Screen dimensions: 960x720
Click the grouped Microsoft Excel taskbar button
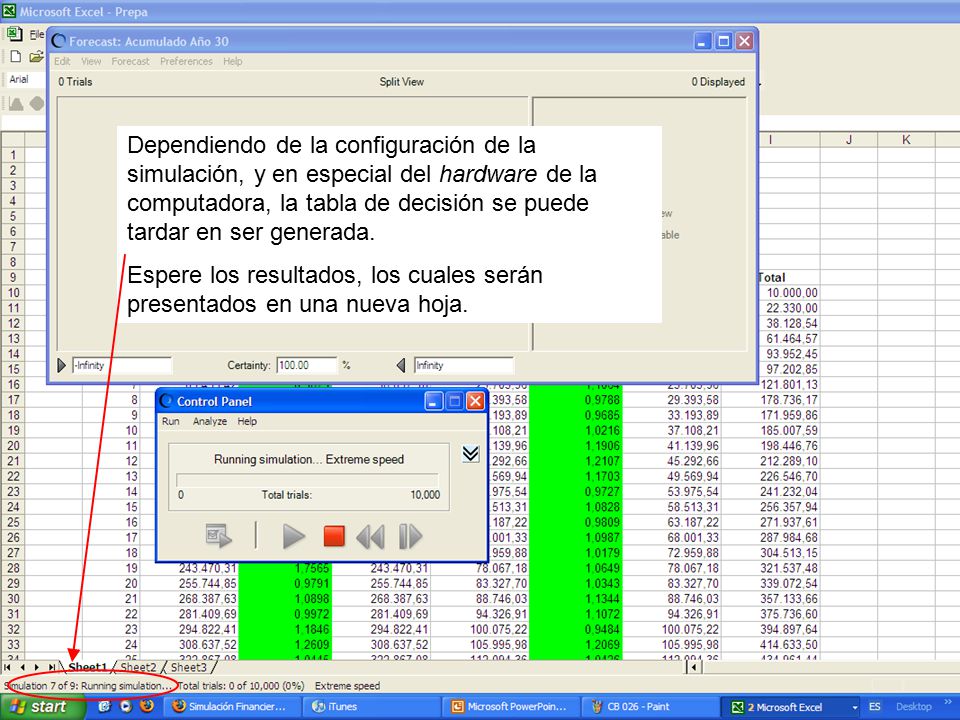point(791,707)
